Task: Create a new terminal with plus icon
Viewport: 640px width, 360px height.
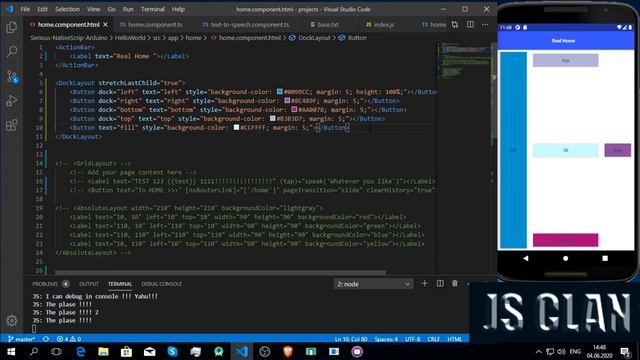Action: click(x=424, y=284)
